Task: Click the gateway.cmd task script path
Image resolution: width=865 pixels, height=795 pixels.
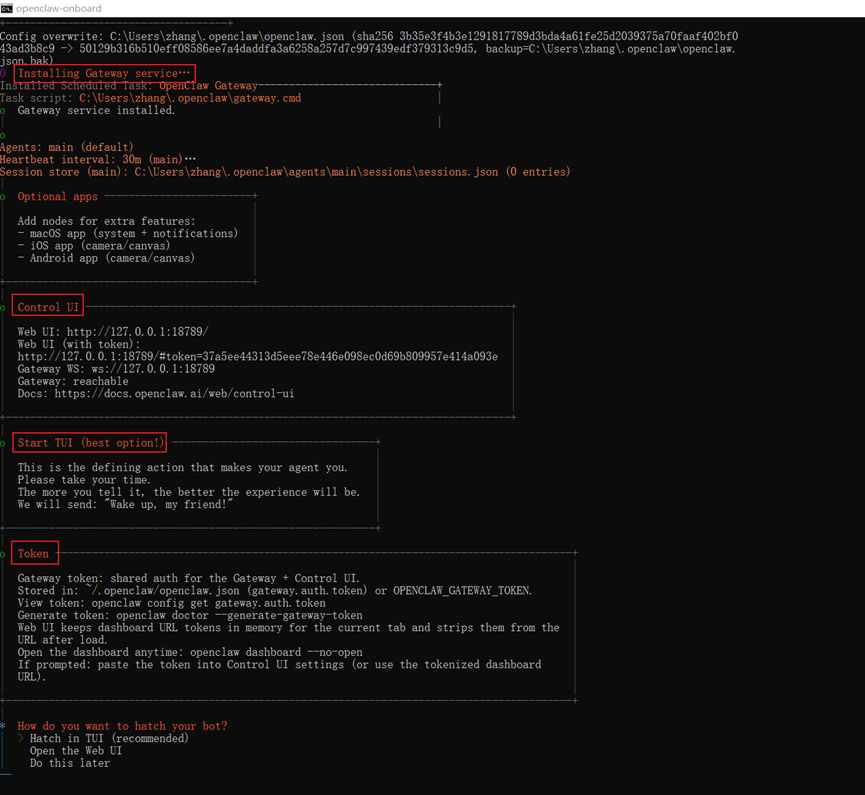Action: pyautogui.click(x=190, y=98)
